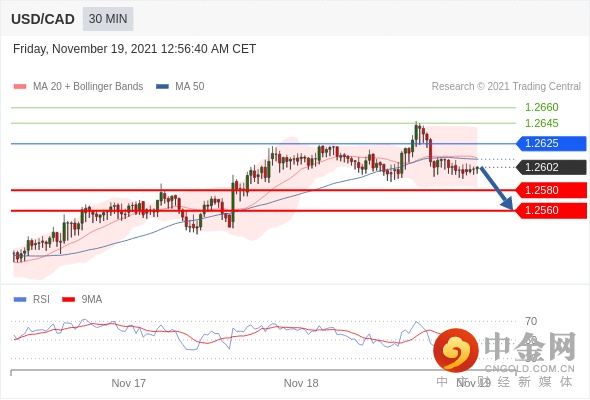This screenshot has height=400, width=590.
Task: Click the 1.2660 resistance level label
Action: (x=541, y=107)
